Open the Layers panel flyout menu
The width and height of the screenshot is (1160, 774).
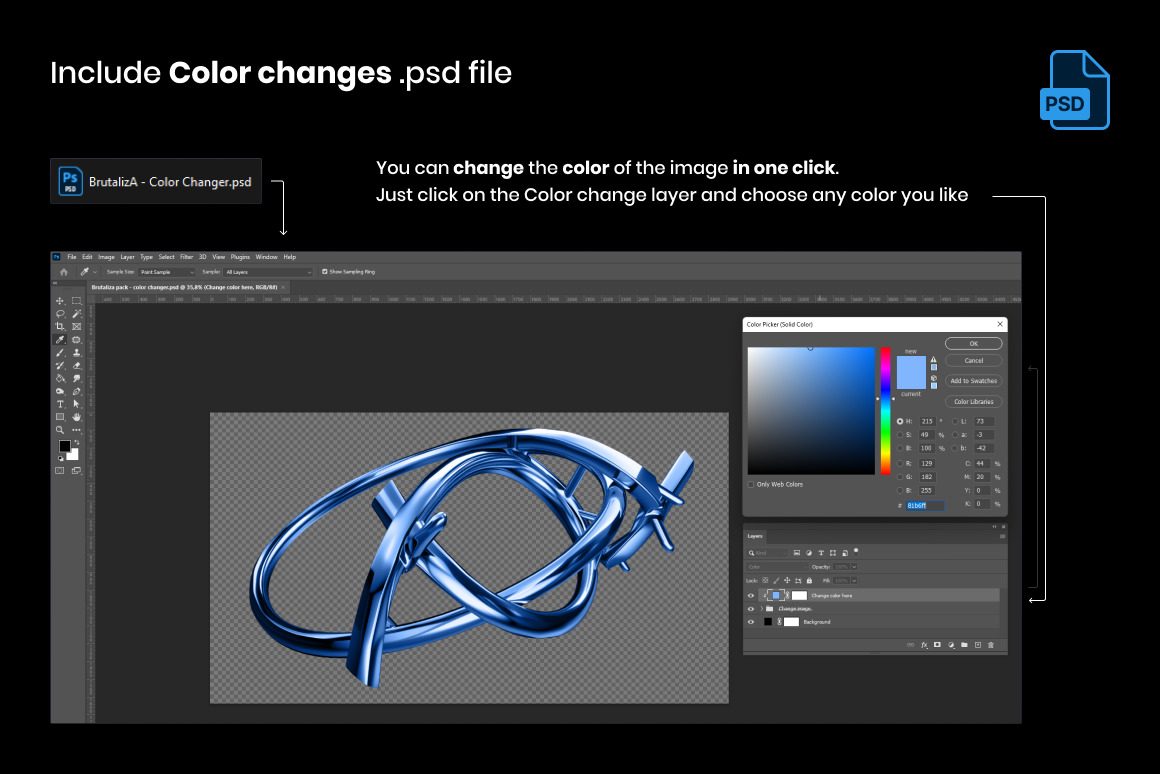pos(1002,536)
